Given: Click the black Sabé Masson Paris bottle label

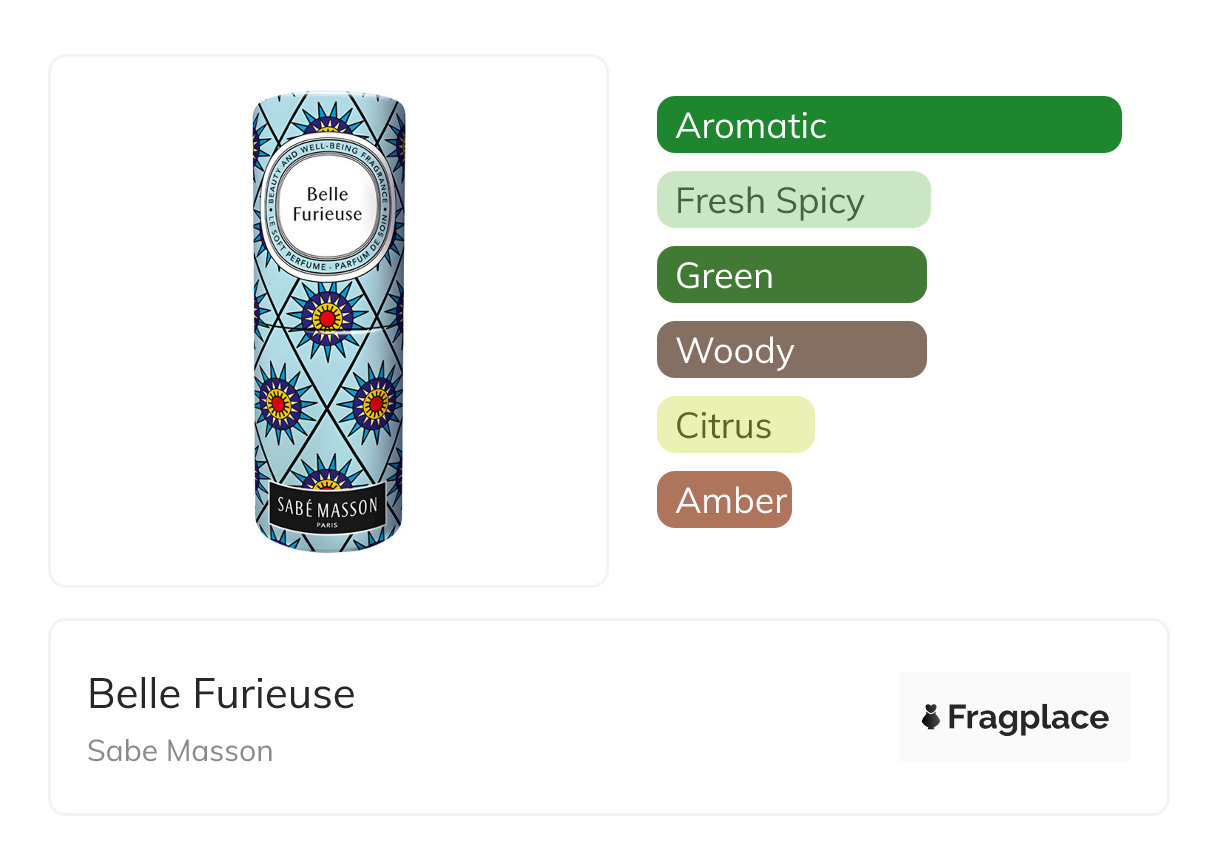Looking at the screenshot, I should click(x=328, y=509).
